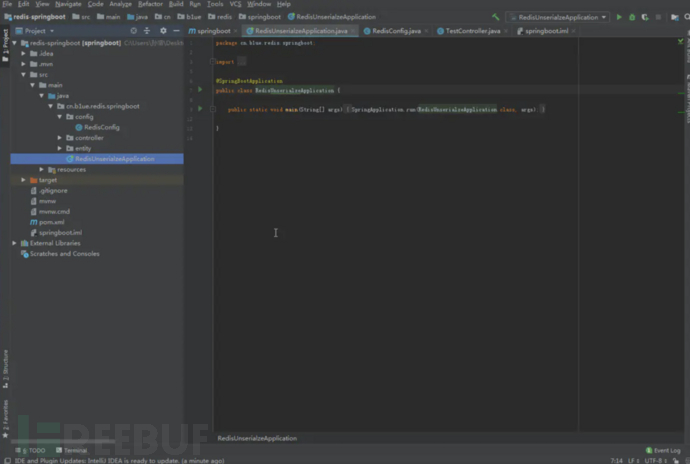Screen dimensions: 690x464
Task: Start debugging with the bug icon
Action: point(631,17)
